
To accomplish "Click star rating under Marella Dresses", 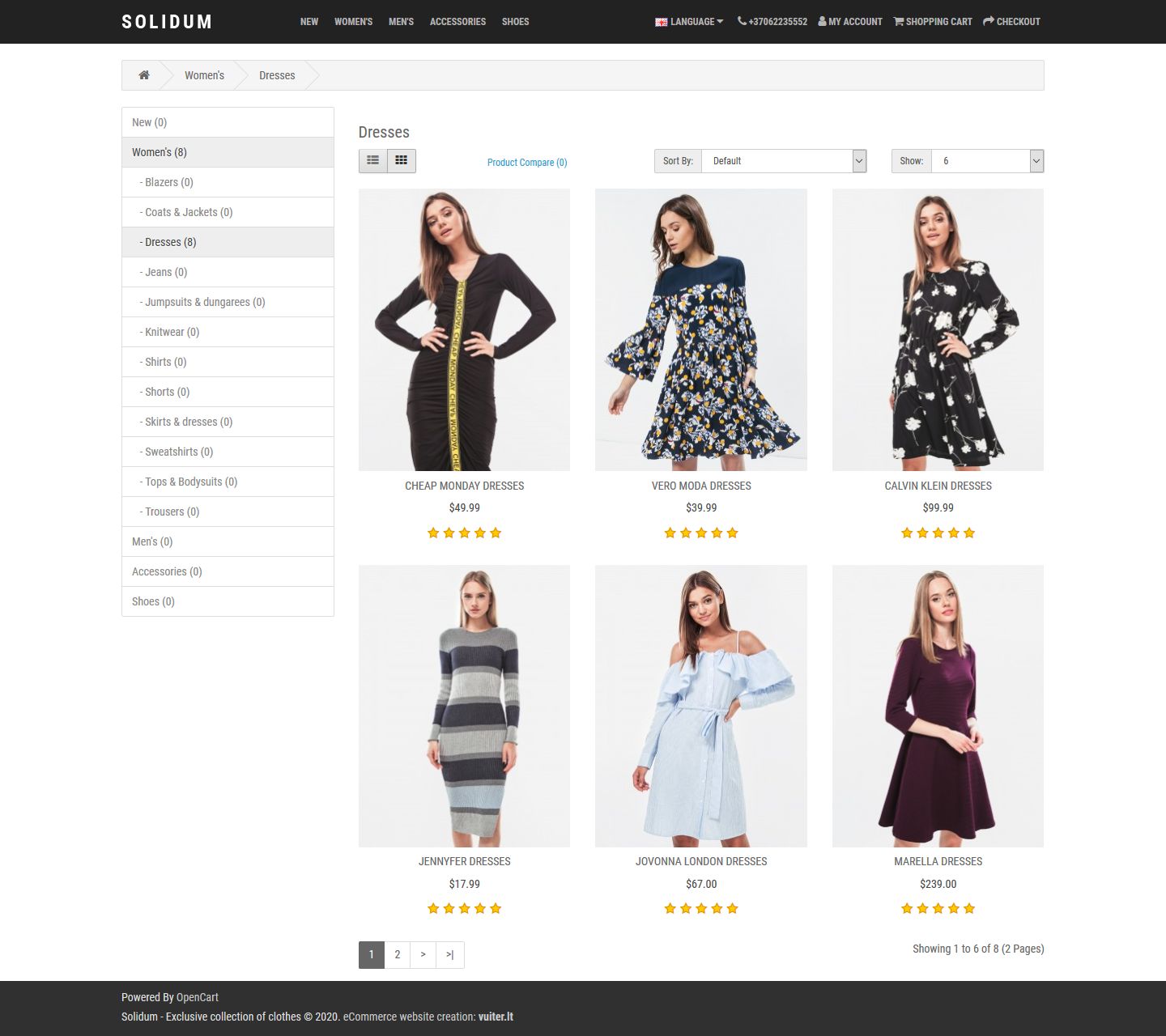I will click(938, 908).
